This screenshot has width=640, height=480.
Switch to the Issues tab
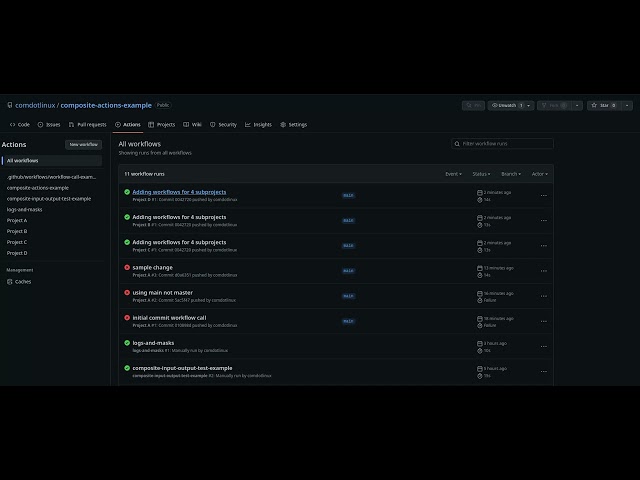click(x=49, y=124)
